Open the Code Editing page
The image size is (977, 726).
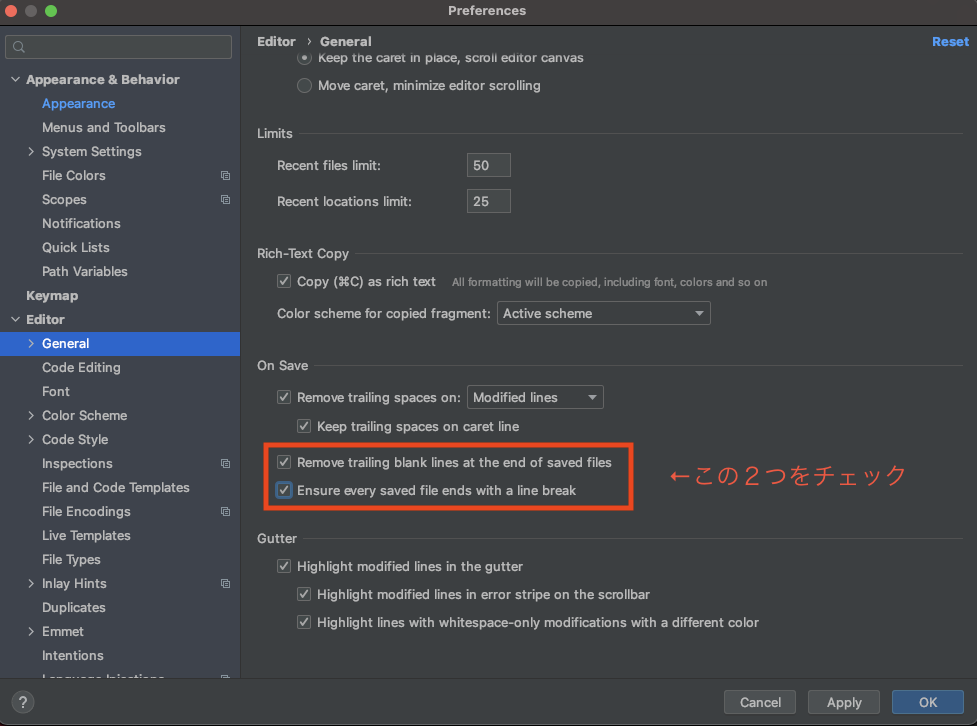81,368
